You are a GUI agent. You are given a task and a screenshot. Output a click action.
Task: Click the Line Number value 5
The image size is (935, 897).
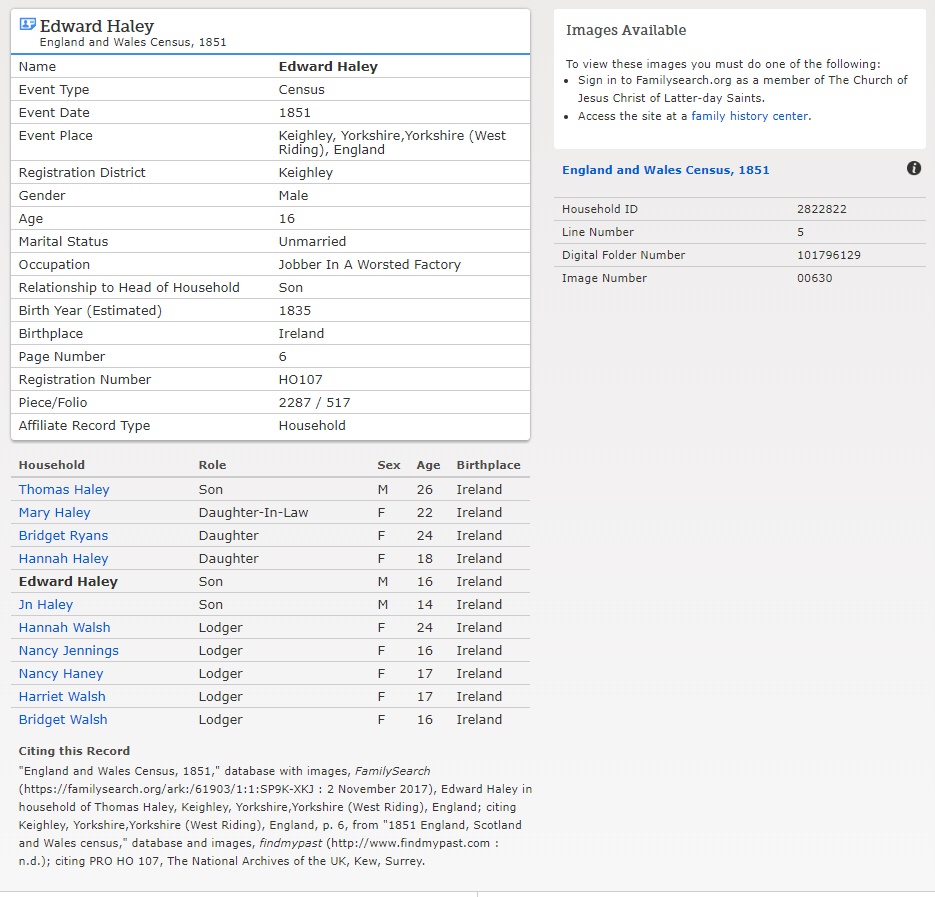coord(800,232)
